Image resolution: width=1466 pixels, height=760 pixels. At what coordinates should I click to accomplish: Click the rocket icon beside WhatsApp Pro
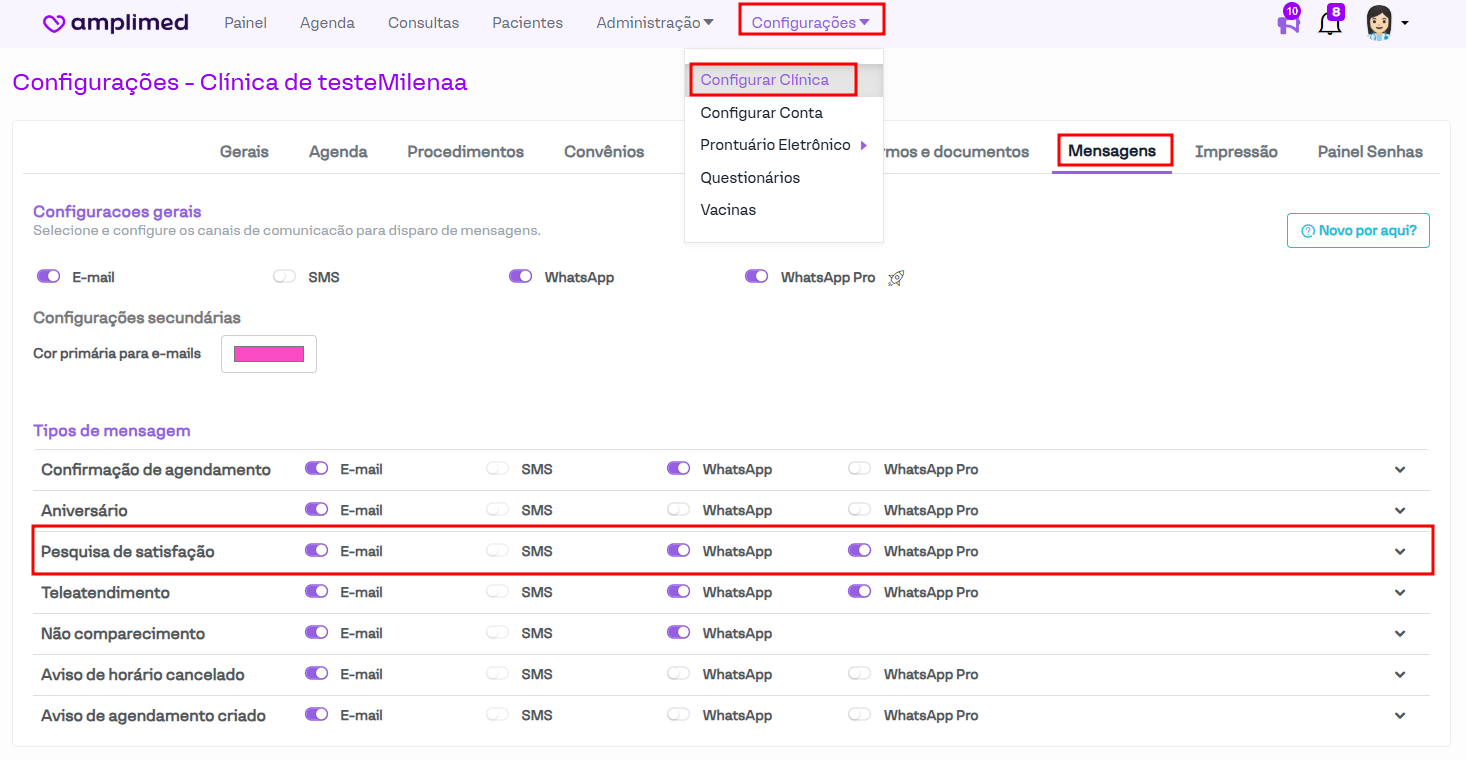point(896,278)
